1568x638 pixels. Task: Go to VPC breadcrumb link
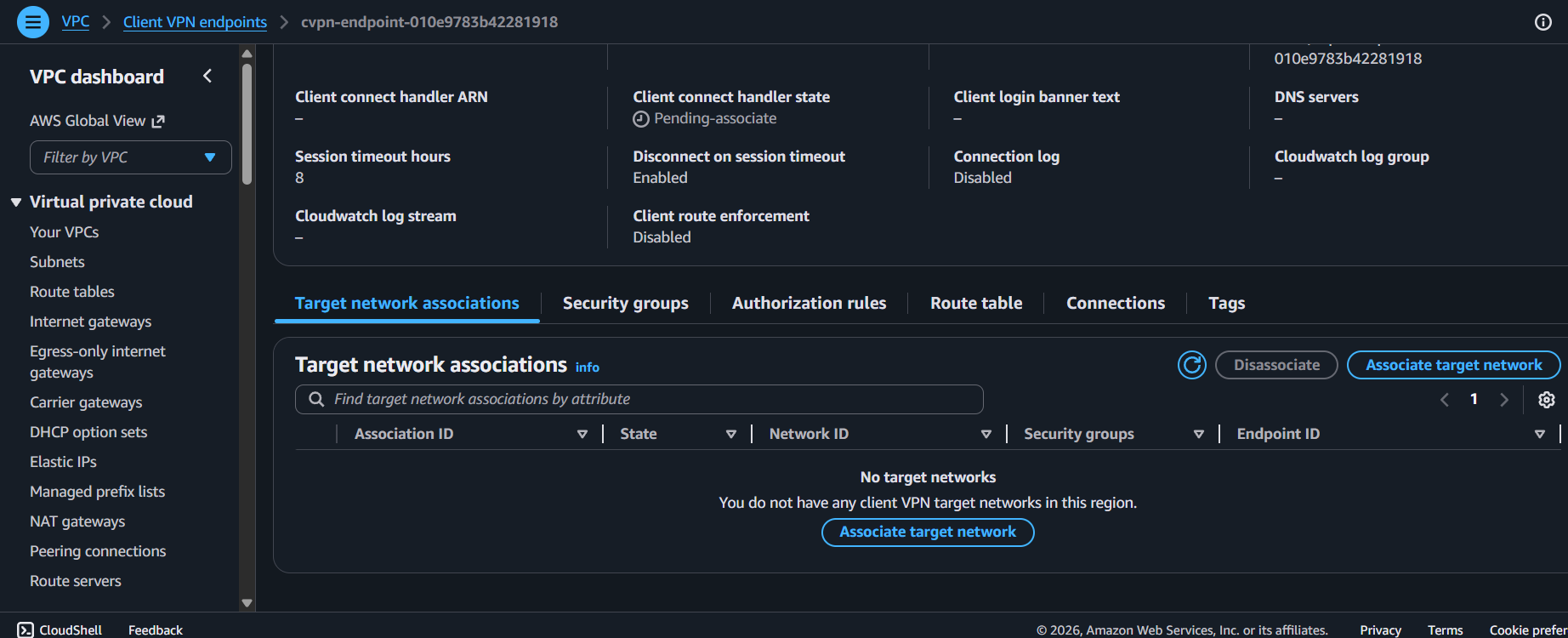pos(76,22)
